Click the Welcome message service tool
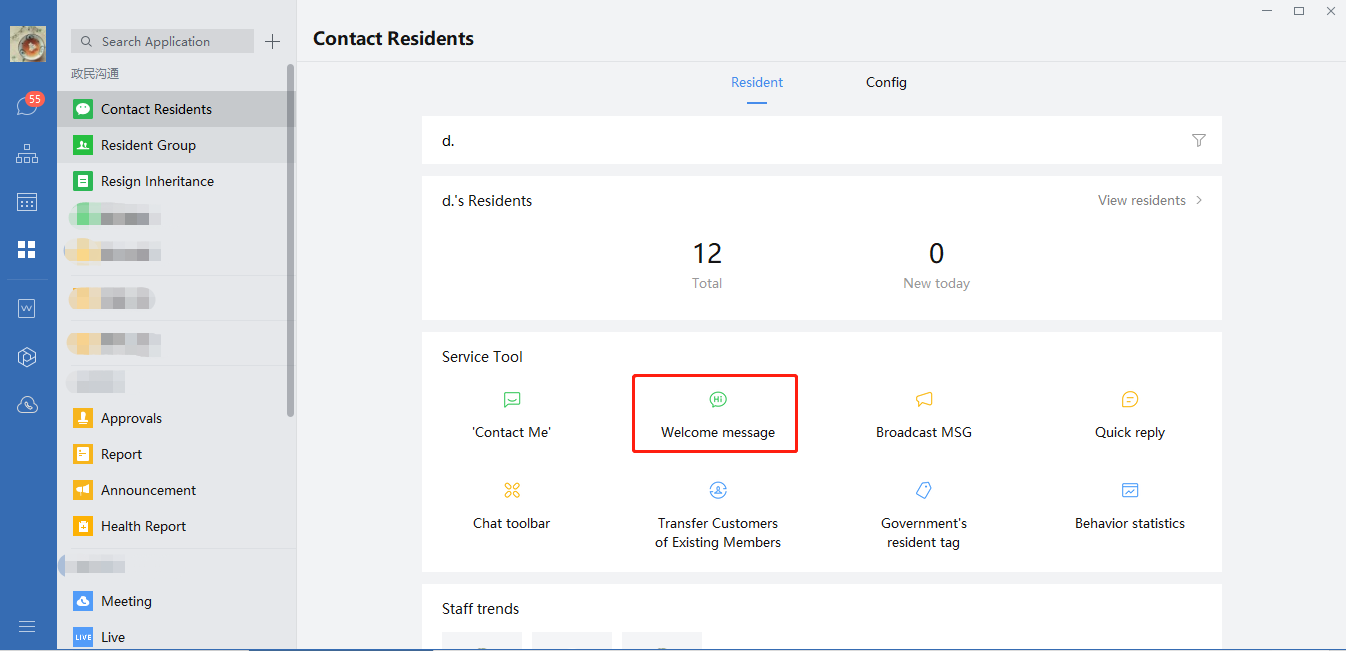 717,415
